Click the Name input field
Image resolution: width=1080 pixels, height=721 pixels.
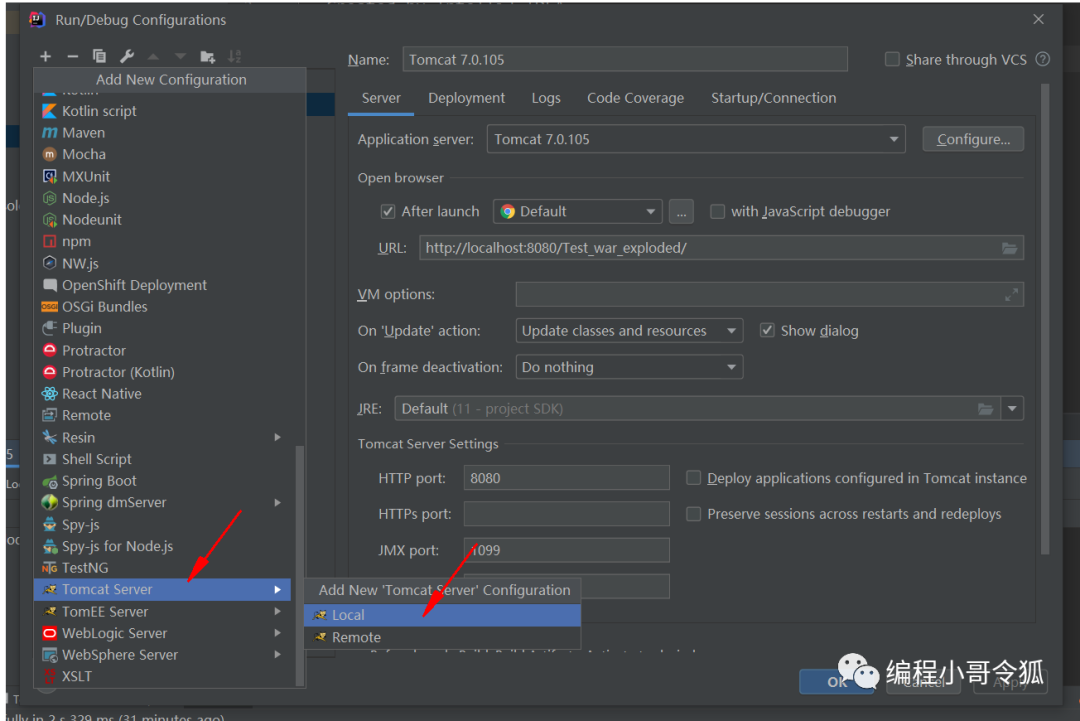point(625,59)
